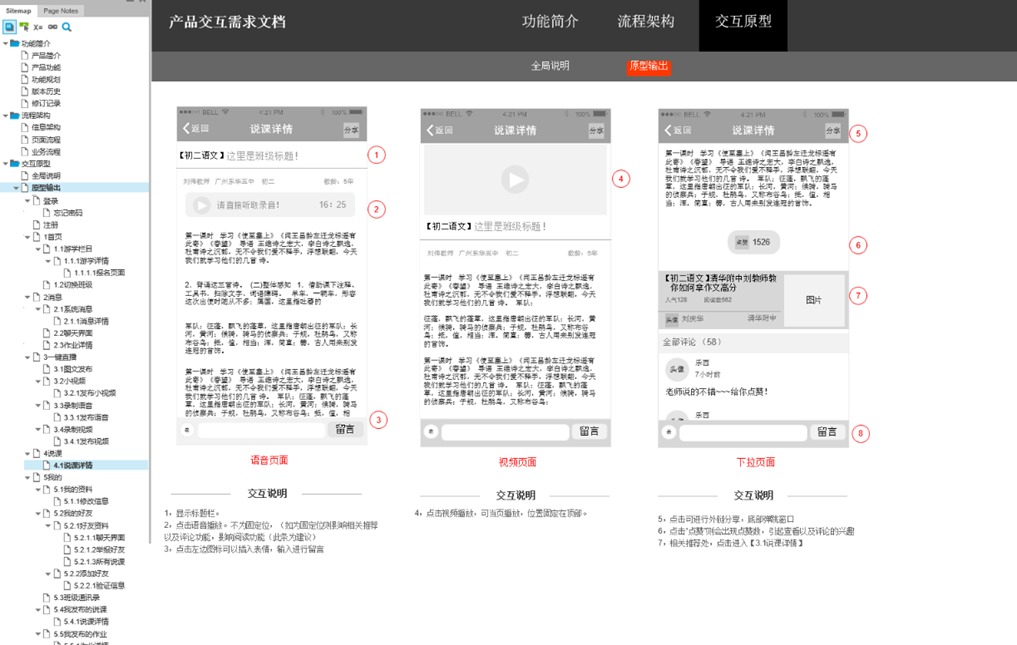Switch to the Sitemap tab
The image size is (1017, 645).
[x=18, y=10]
